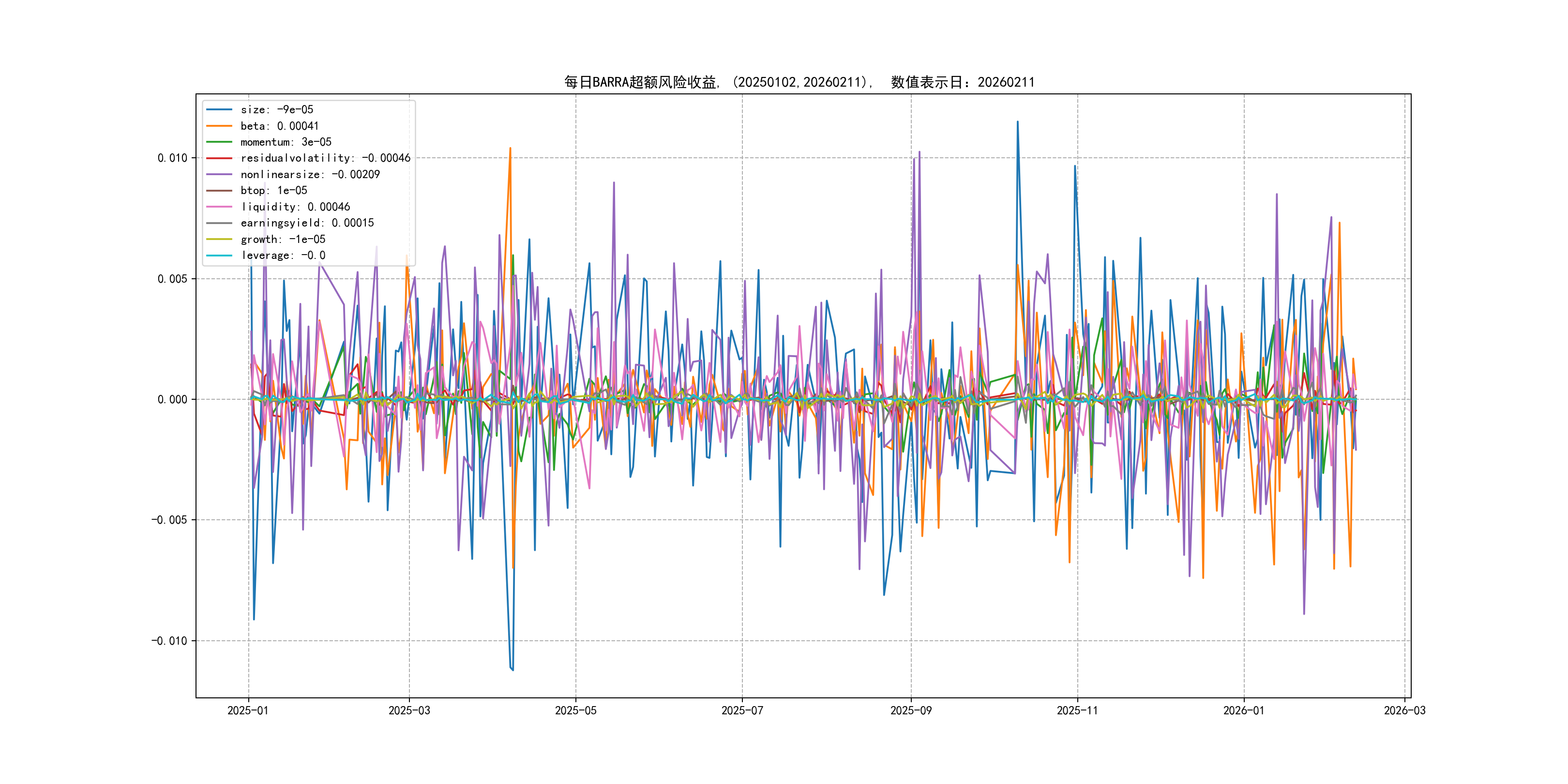Click the purple nonlinearsize legend line swatch

[x=219, y=175]
